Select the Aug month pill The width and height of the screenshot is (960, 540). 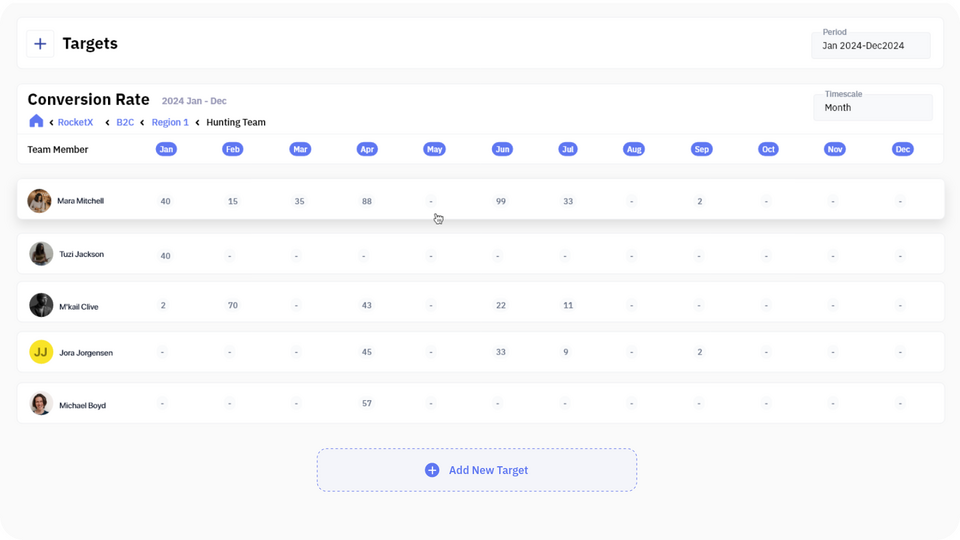(634, 149)
